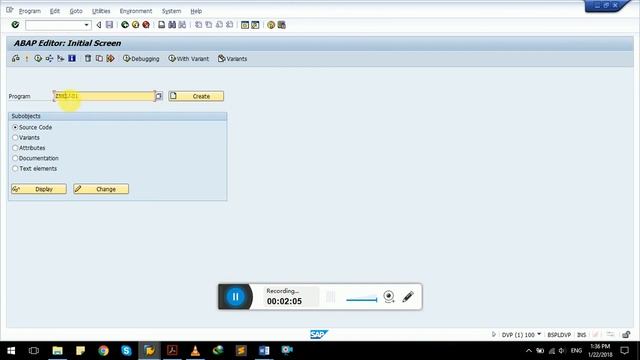Click the Customize Local Layout icon
The width and height of the screenshot is (640, 360).
coord(282,25)
